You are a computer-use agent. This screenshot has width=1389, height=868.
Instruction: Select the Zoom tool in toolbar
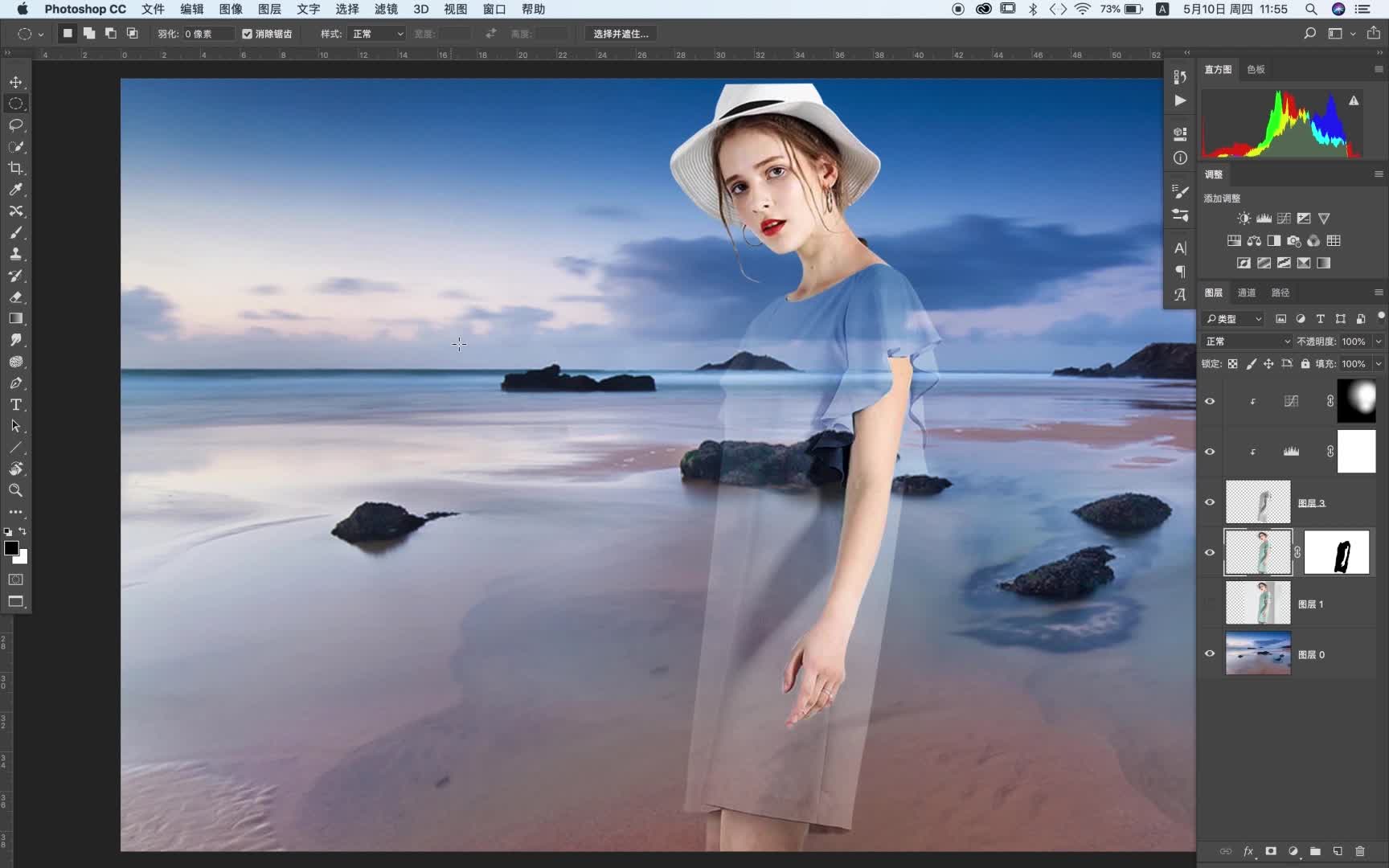15,490
